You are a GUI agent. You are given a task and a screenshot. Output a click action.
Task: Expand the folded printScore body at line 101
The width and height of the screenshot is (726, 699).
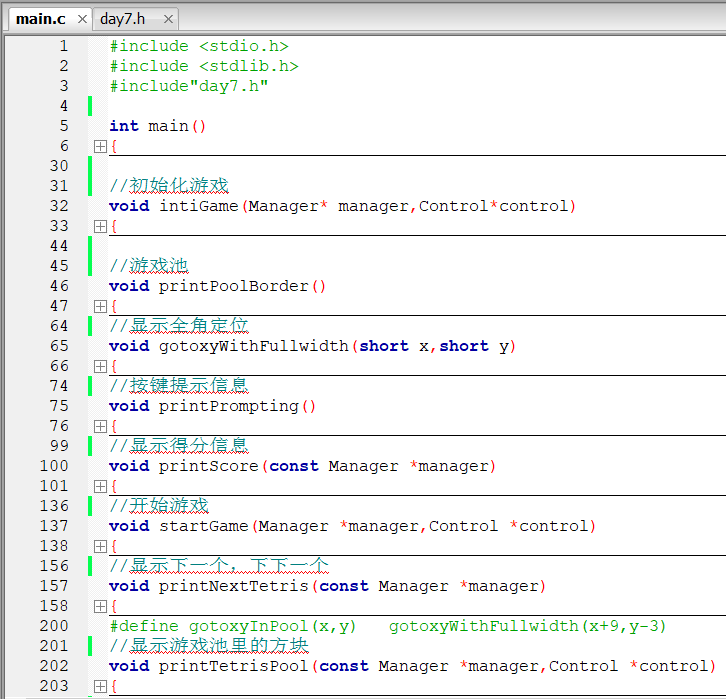click(100, 486)
